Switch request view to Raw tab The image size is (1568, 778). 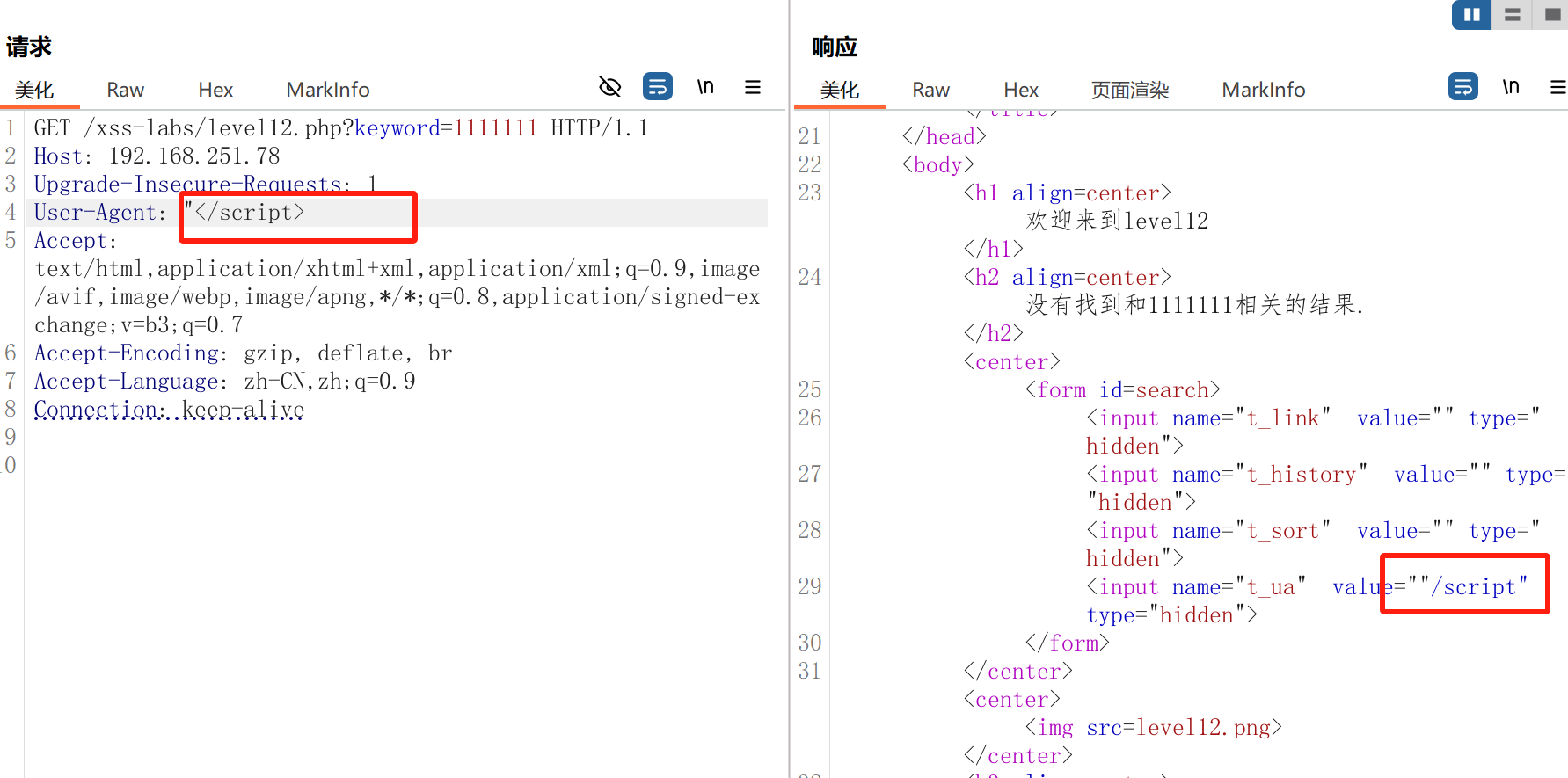(126, 90)
